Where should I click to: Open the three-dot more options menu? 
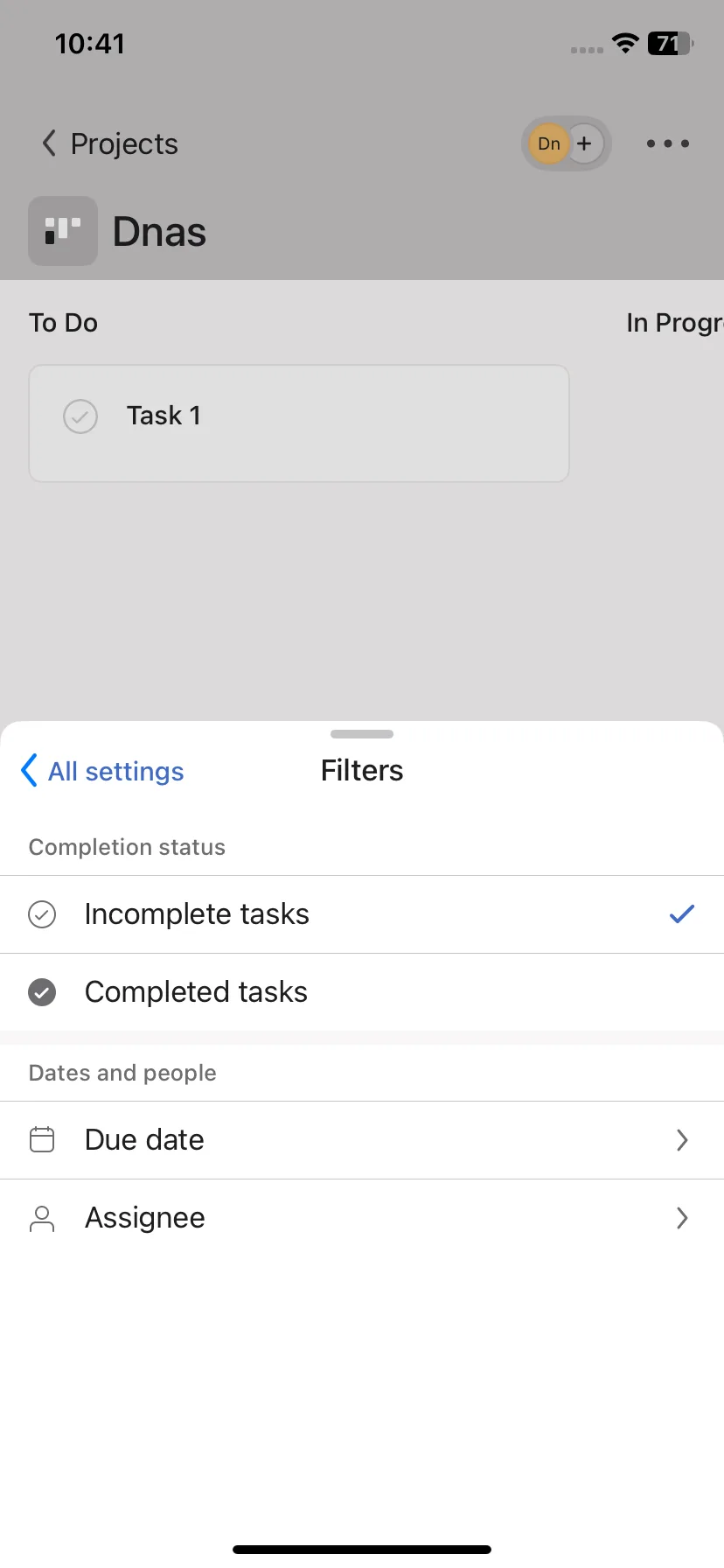pos(668,143)
